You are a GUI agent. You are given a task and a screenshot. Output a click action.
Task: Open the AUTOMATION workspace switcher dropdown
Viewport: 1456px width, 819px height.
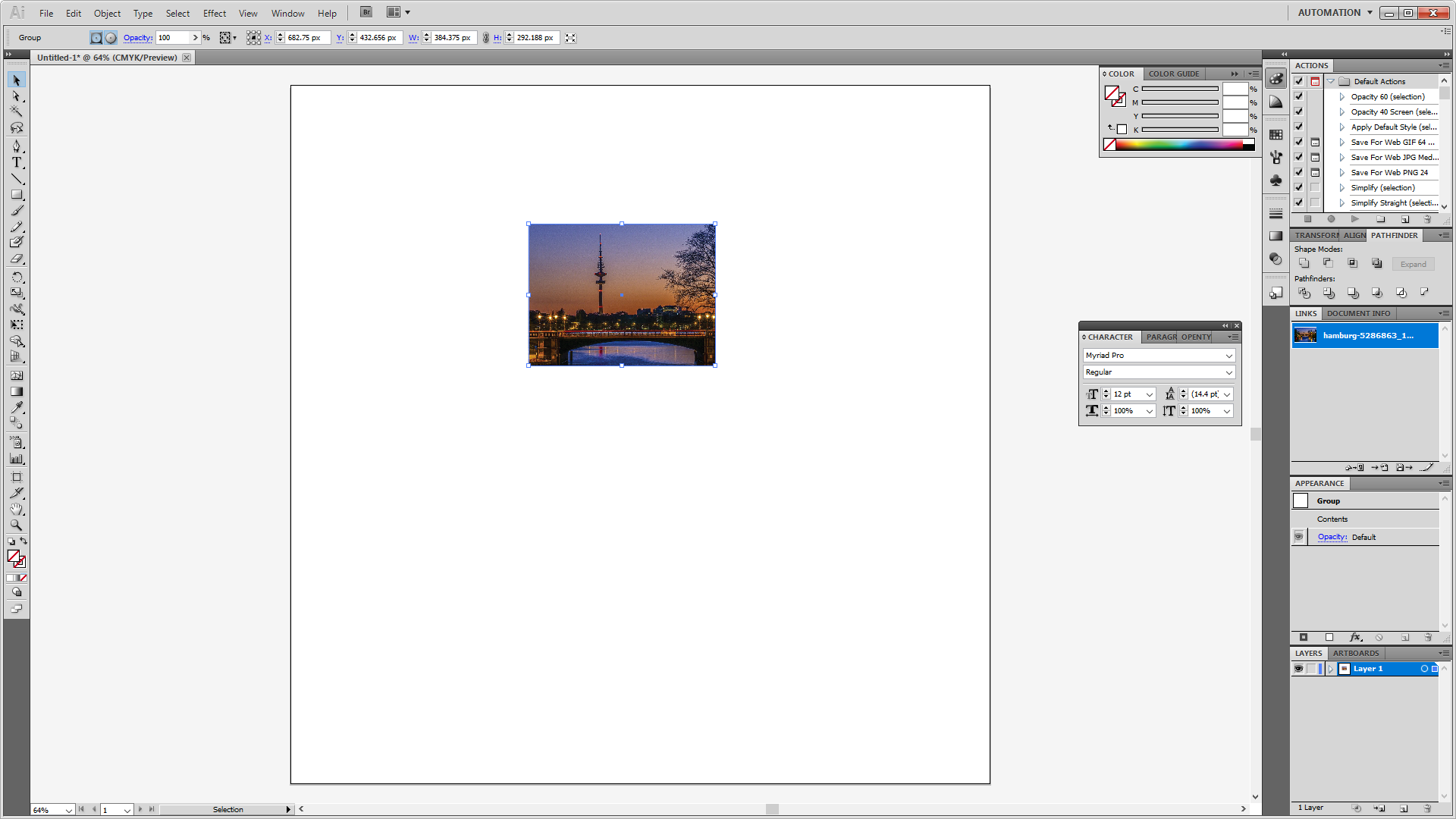[x=1335, y=12]
